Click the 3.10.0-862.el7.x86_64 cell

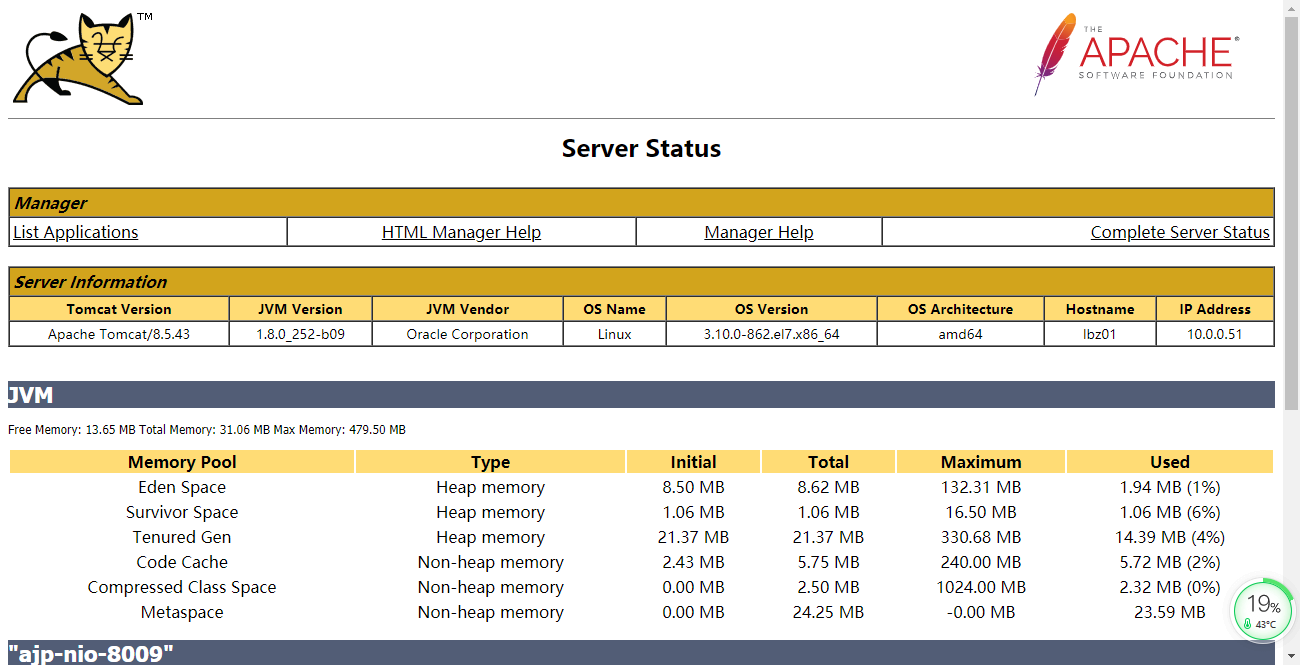(x=772, y=334)
